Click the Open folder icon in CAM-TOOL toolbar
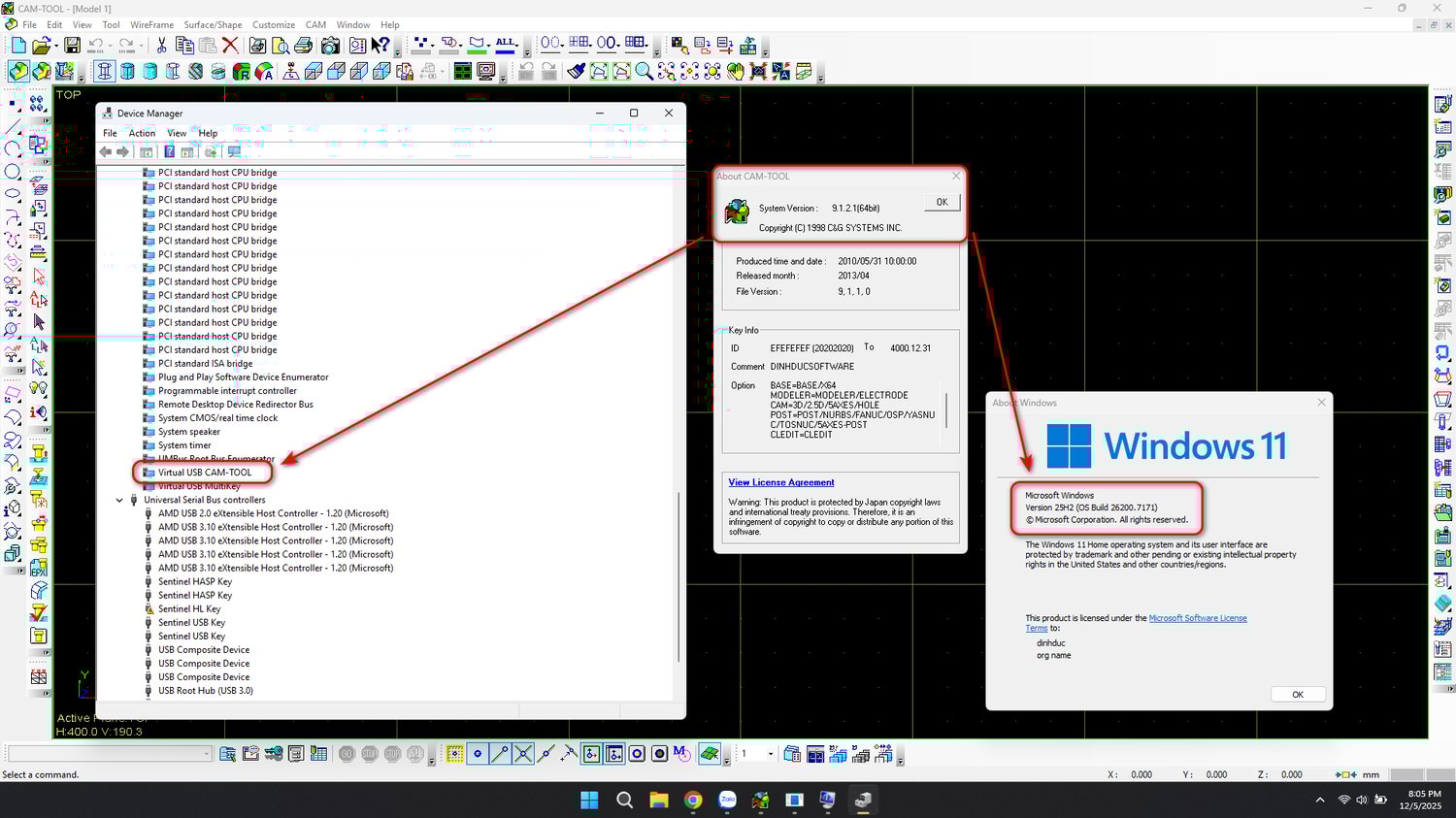Viewport: 1456px width, 818px height. point(41,46)
